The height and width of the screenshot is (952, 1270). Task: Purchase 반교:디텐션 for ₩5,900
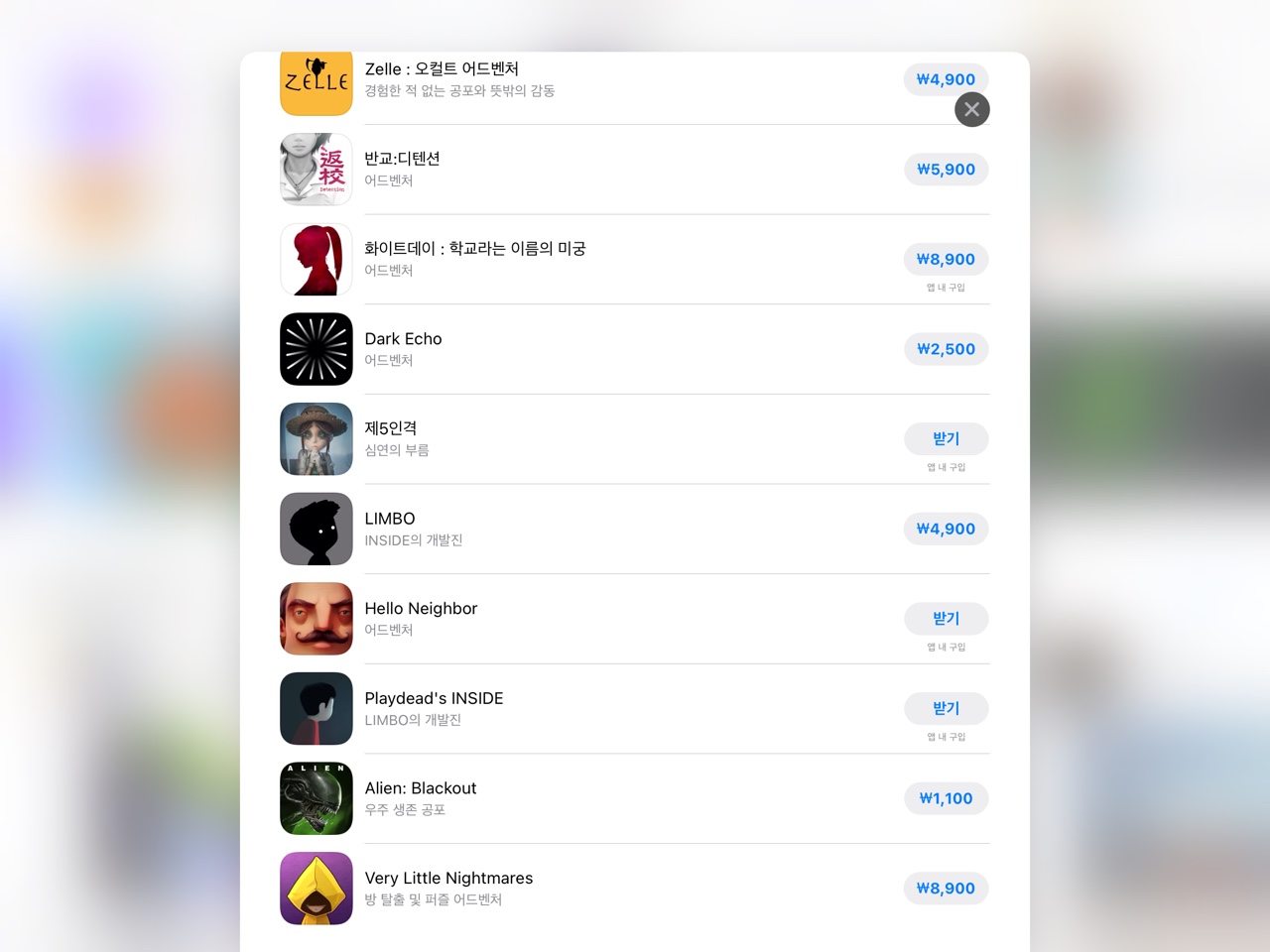click(x=946, y=170)
